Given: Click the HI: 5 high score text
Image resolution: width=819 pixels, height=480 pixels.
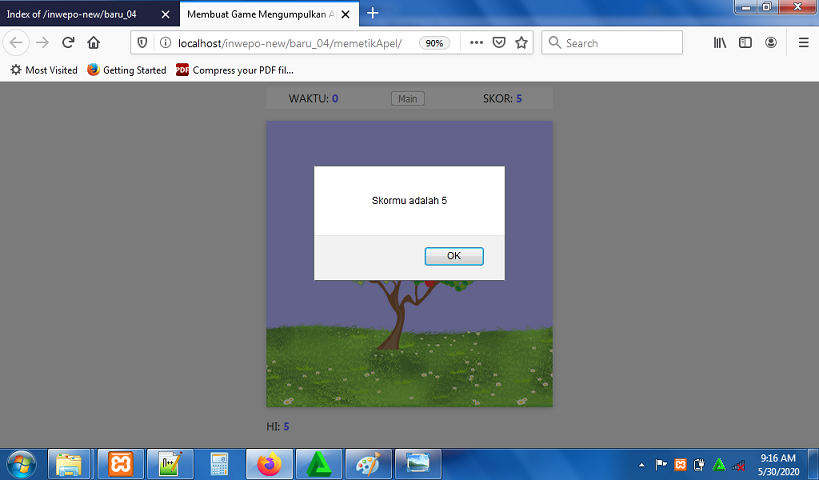Looking at the screenshot, I should (x=277, y=427).
